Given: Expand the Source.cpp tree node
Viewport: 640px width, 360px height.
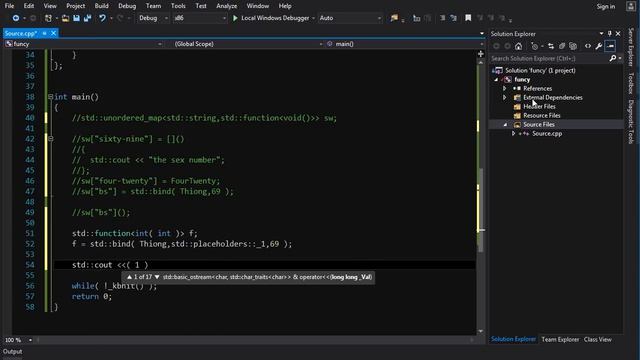Looking at the screenshot, I should pyautogui.click(x=513, y=133).
